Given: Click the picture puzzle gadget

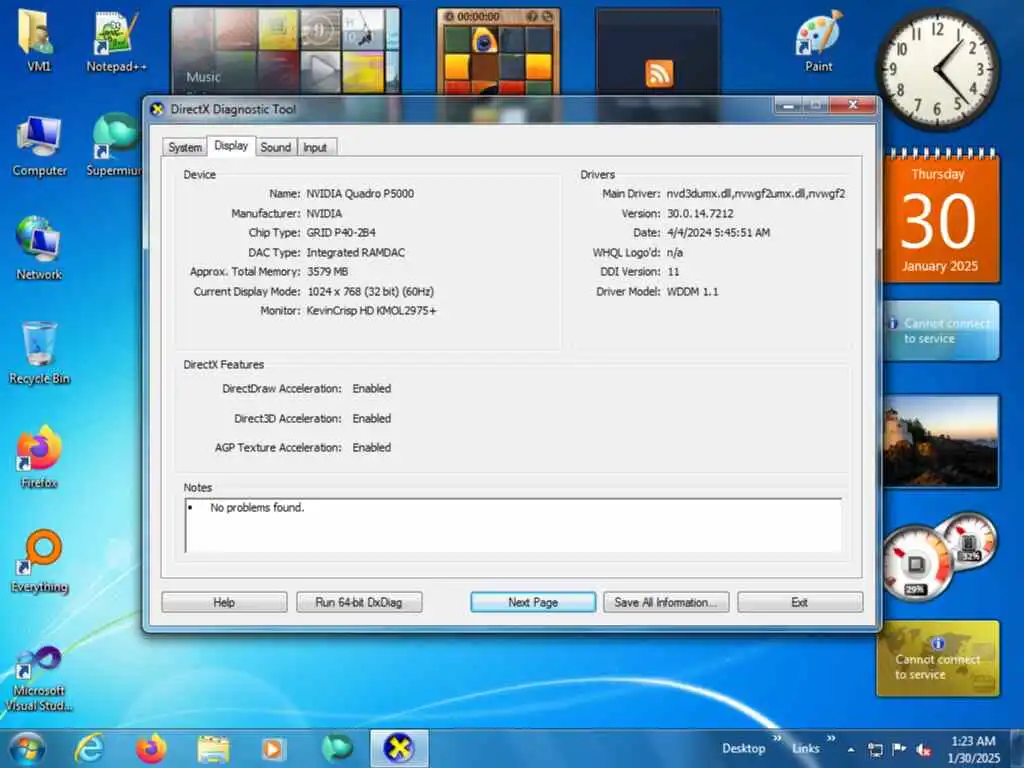Looking at the screenshot, I should (498, 52).
